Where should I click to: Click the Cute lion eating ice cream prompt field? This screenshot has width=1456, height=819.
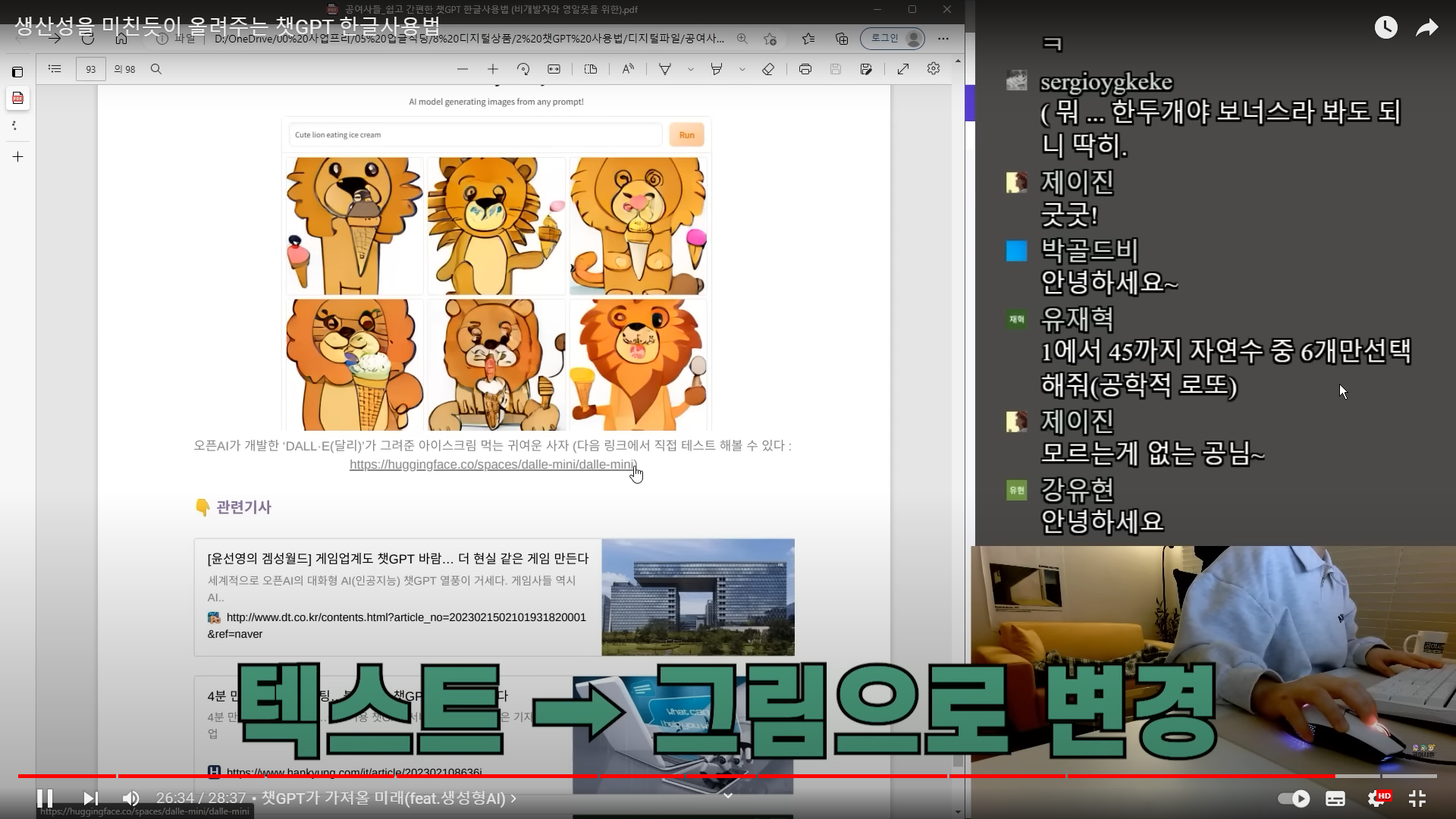pyautogui.click(x=475, y=135)
